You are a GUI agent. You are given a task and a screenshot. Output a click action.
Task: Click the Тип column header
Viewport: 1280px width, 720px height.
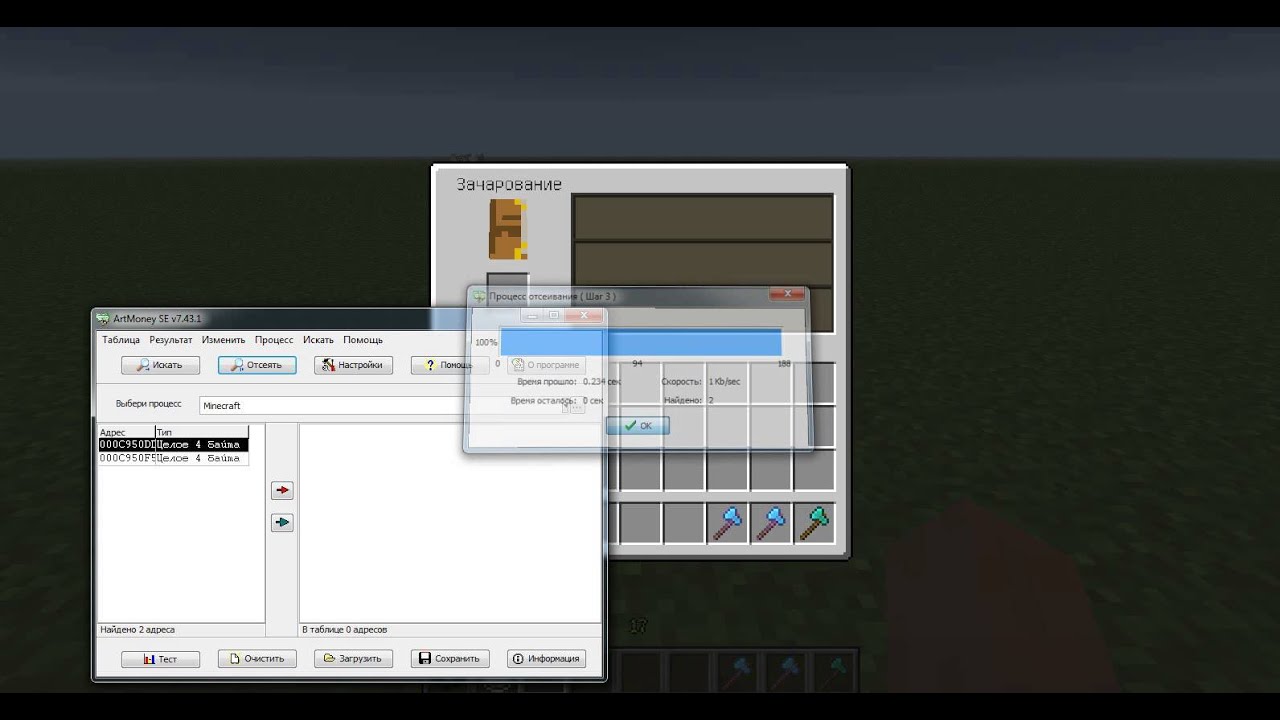coord(201,432)
